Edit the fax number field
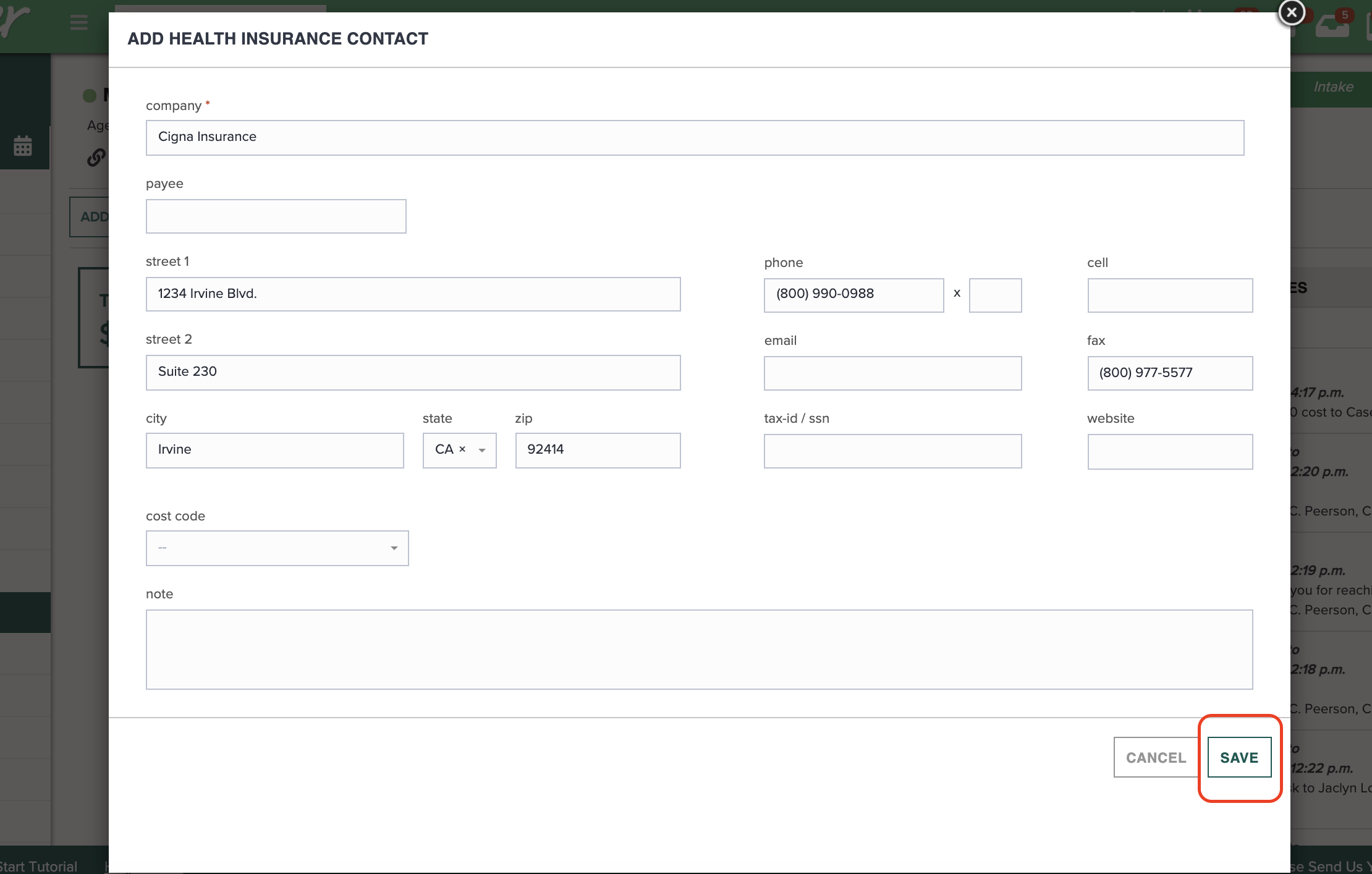This screenshot has height=874, width=1372. tap(1170, 373)
